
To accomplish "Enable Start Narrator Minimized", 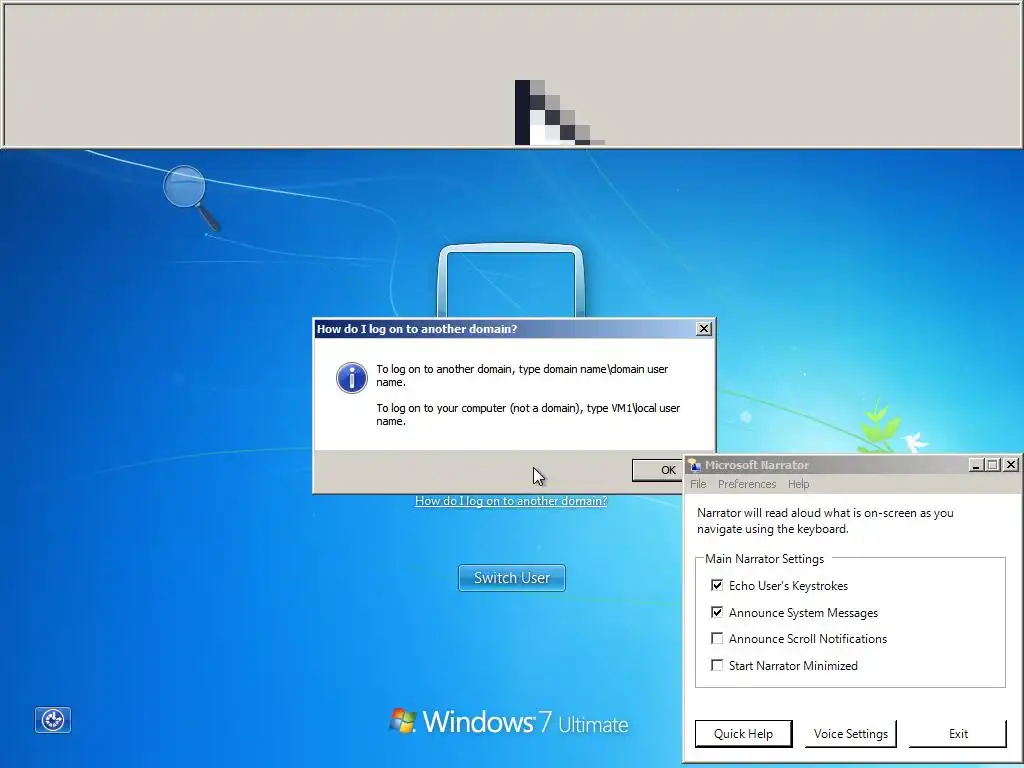I will coord(717,665).
